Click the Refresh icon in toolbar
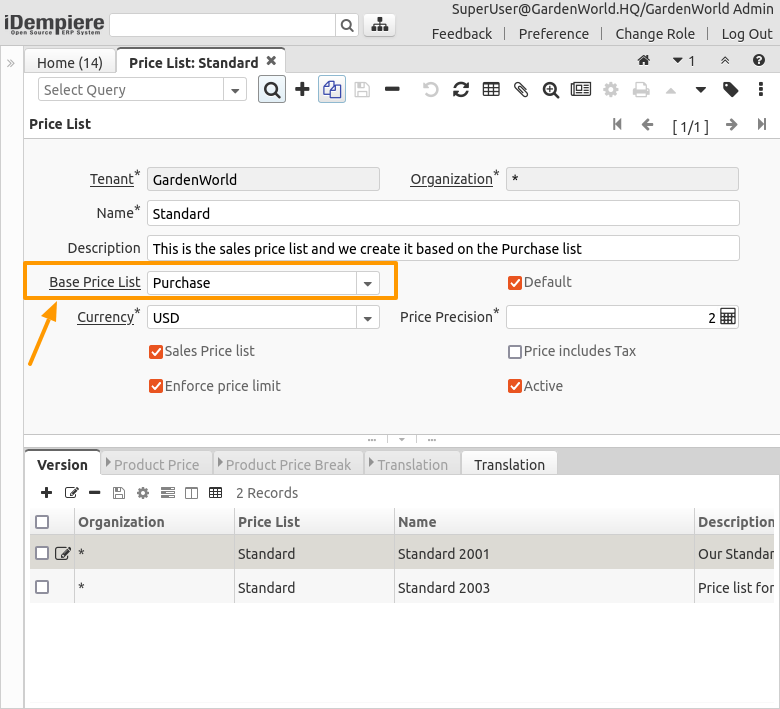The height and width of the screenshot is (709, 780). tap(461, 90)
